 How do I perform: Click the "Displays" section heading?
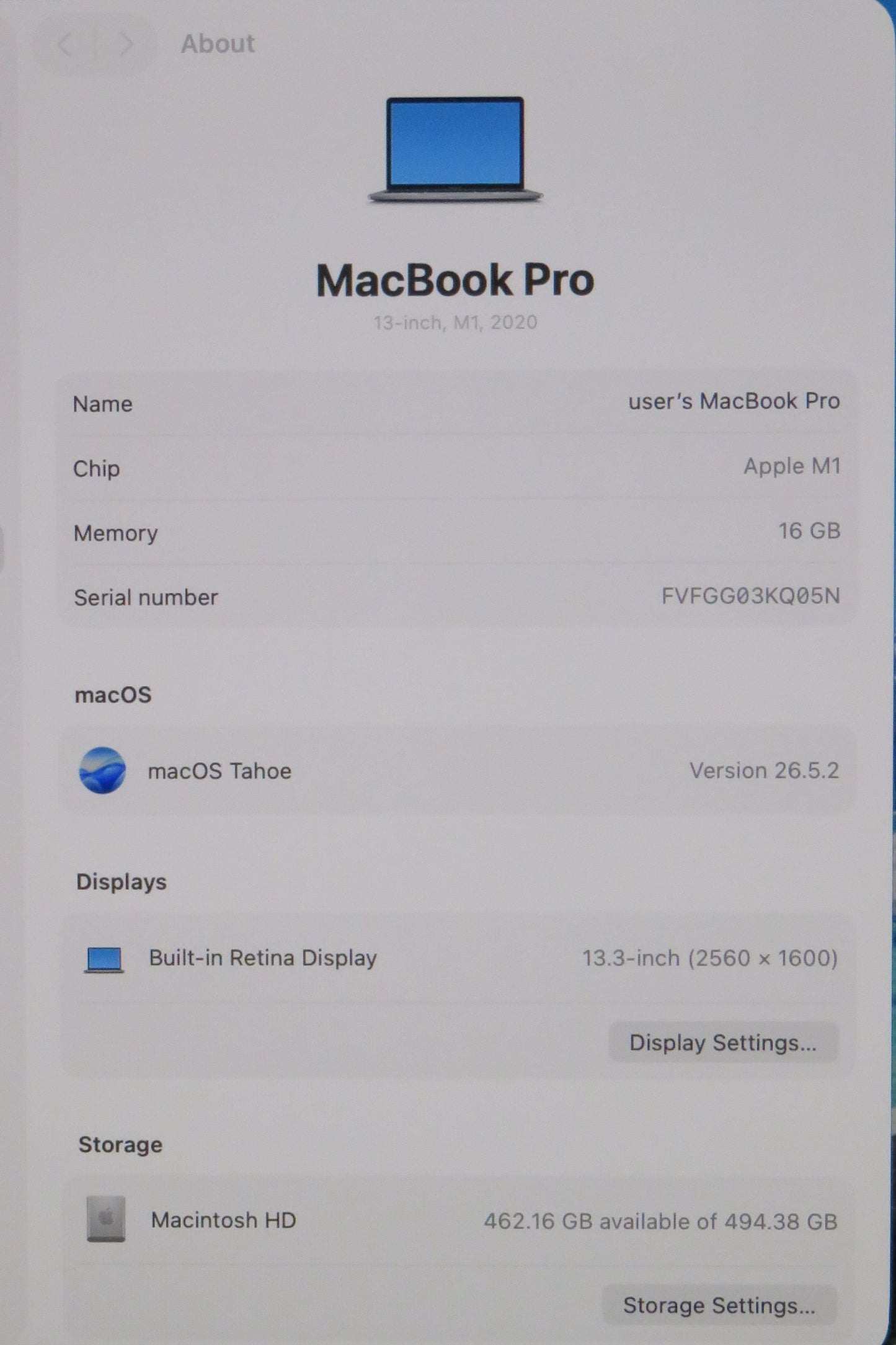(x=122, y=882)
